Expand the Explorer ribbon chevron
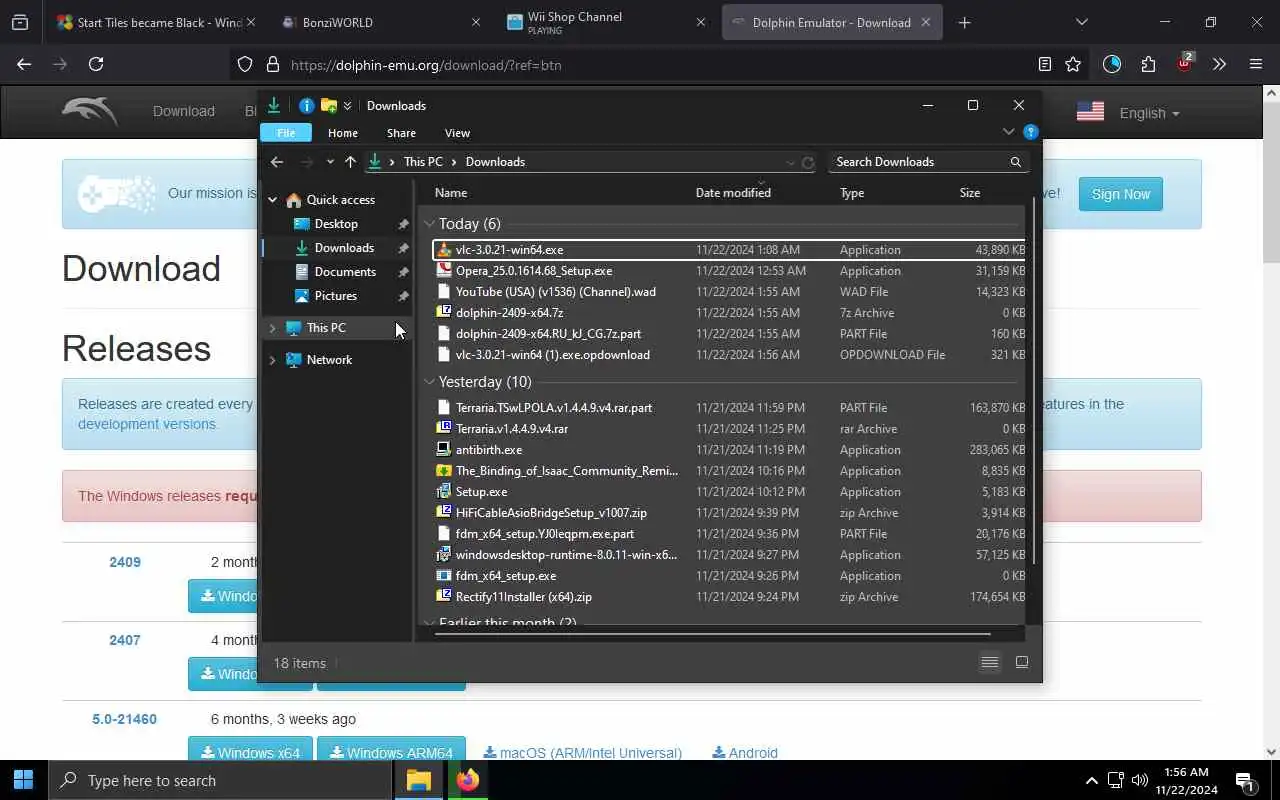 point(1008,132)
